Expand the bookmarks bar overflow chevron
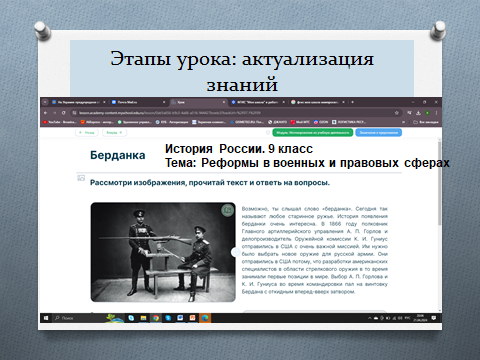 pos(403,122)
